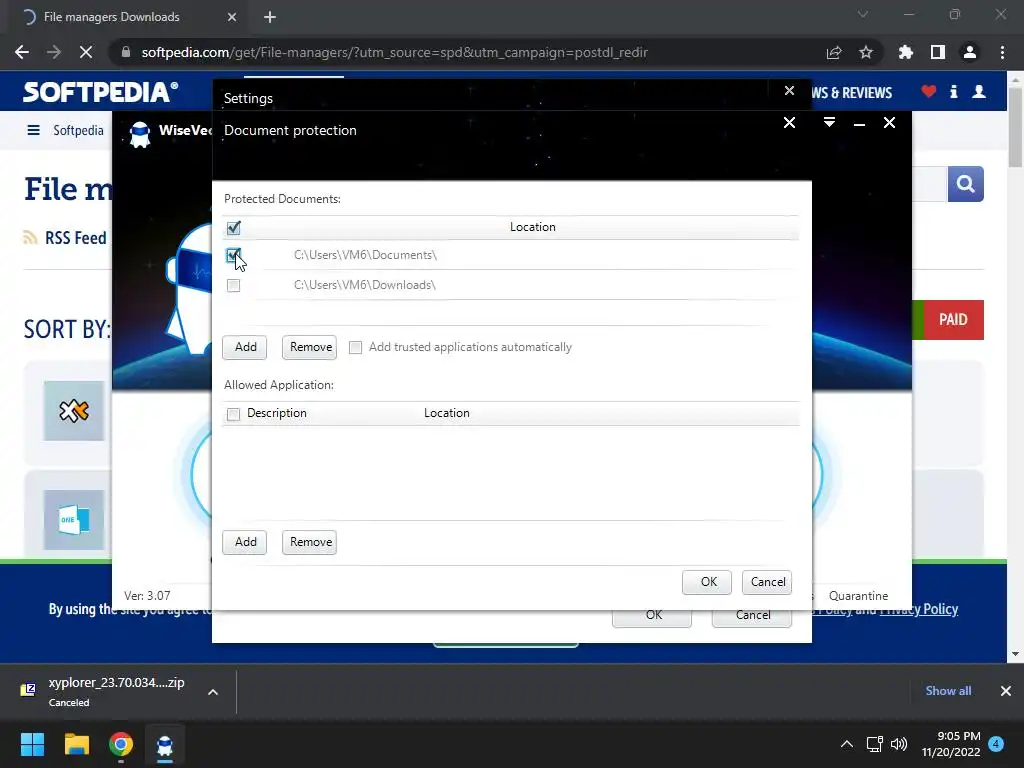
Task: Stop loading the page
Action: (x=86, y=52)
